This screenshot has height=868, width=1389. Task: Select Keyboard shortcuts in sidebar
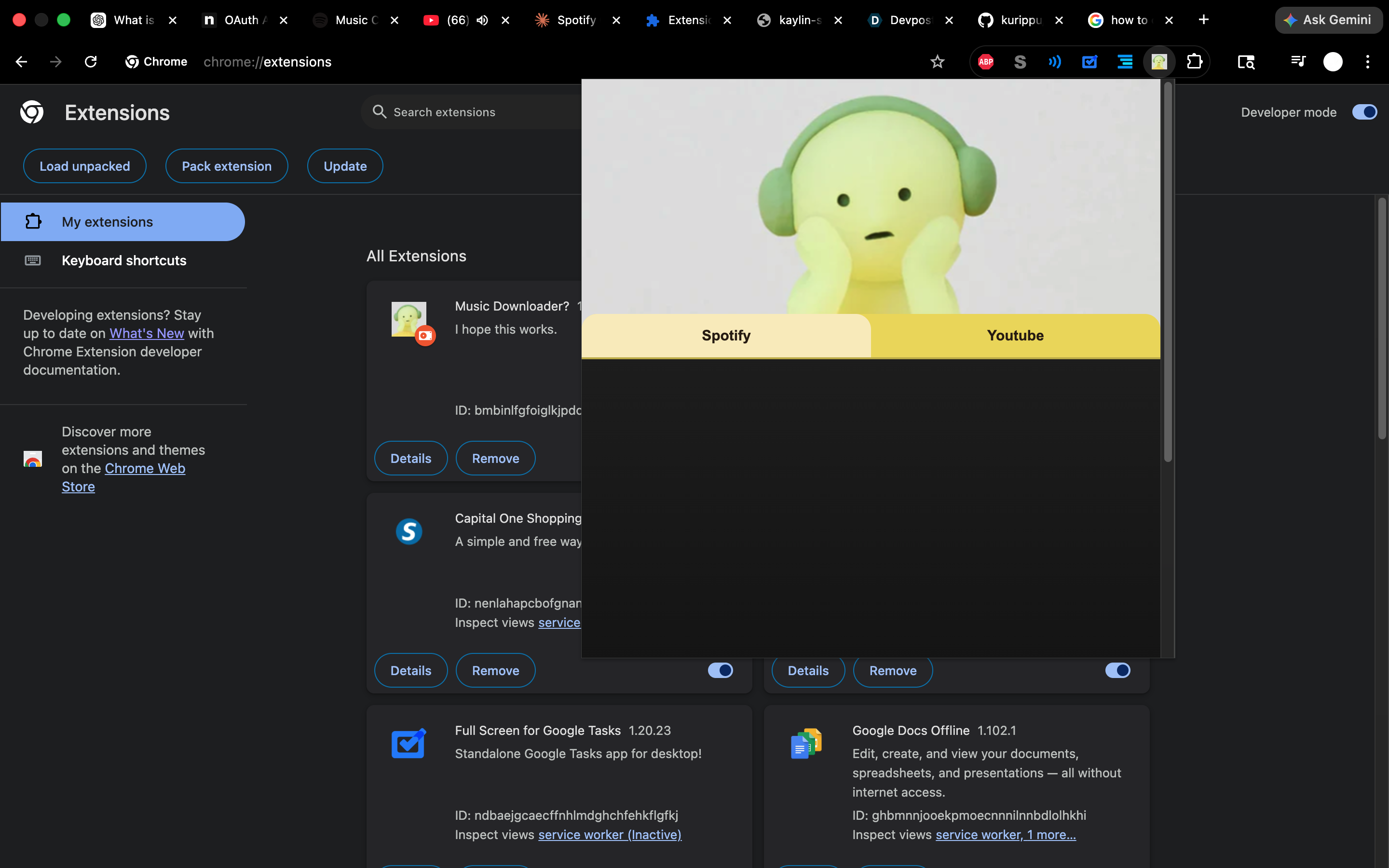[123, 260]
